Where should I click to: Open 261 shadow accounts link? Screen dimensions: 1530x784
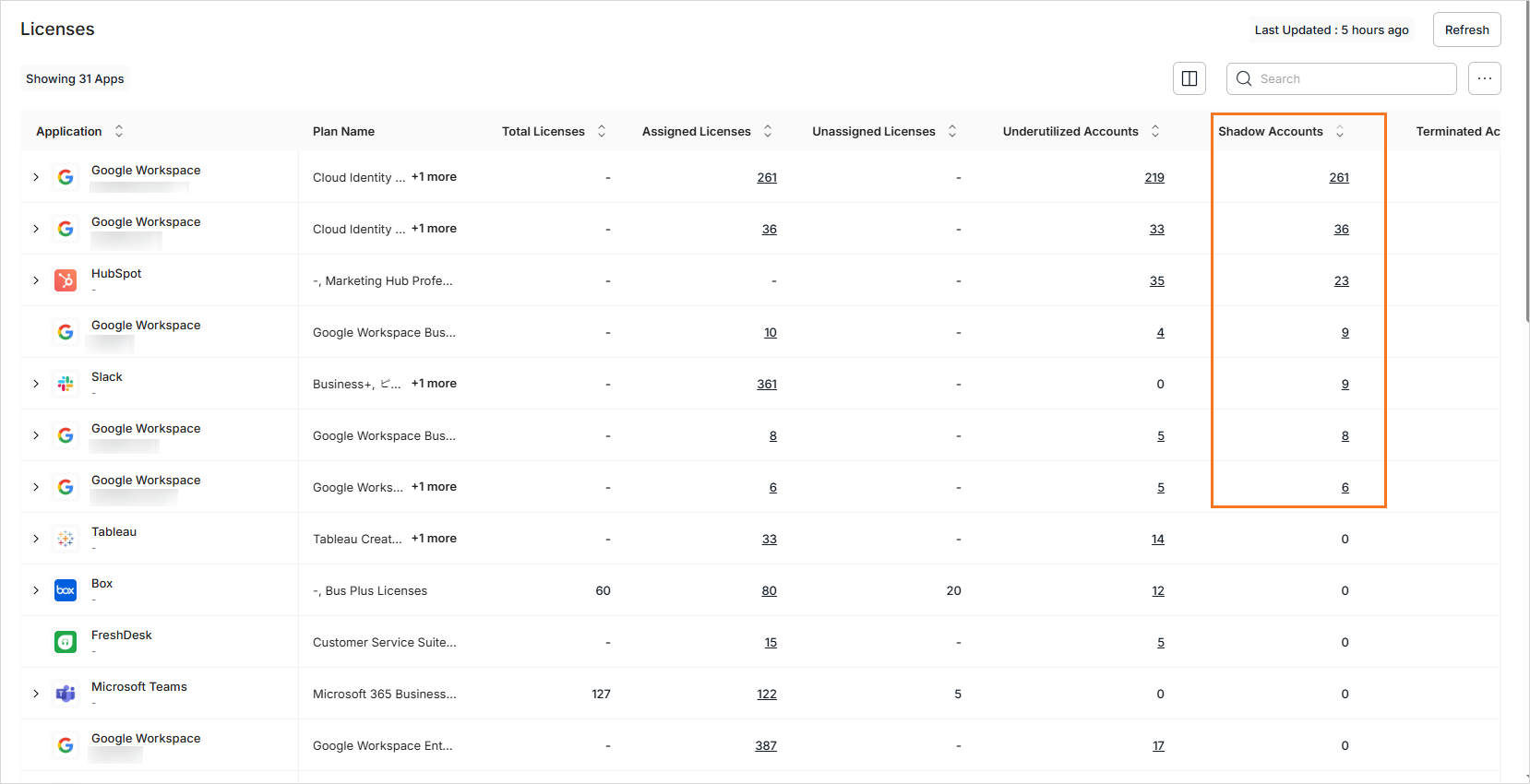pyautogui.click(x=1339, y=177)
